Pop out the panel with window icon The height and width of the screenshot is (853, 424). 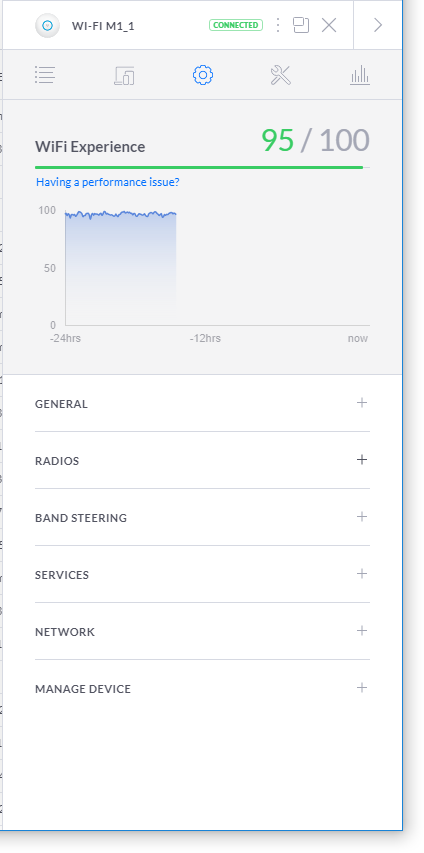[x=301, y=25]
